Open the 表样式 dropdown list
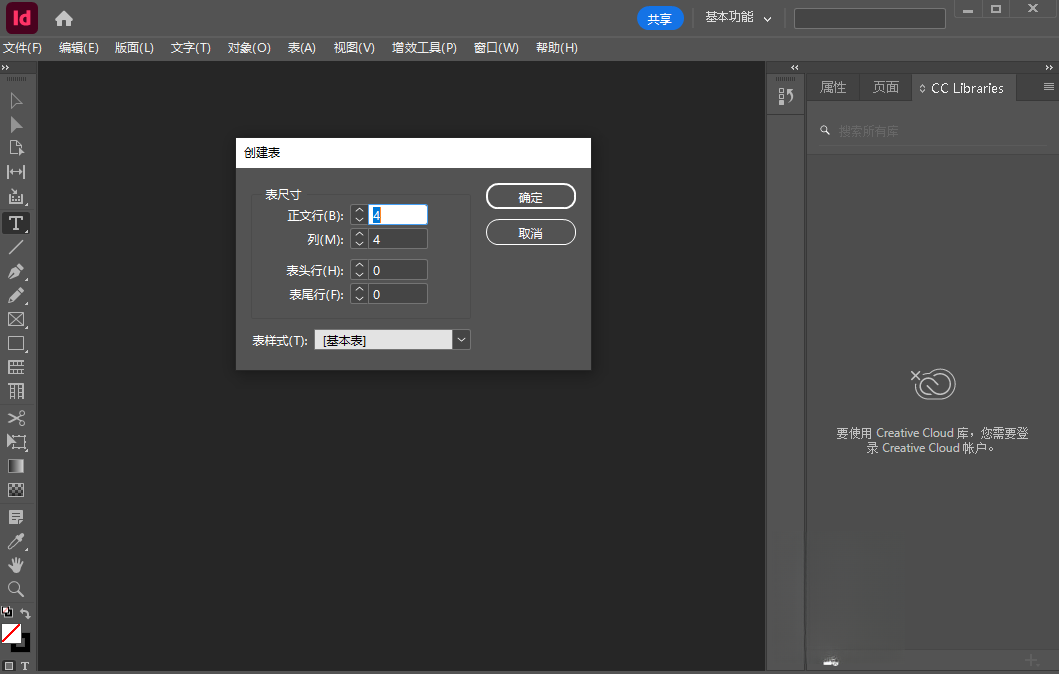The image size is (1059, 674). [x=461, y=340]
